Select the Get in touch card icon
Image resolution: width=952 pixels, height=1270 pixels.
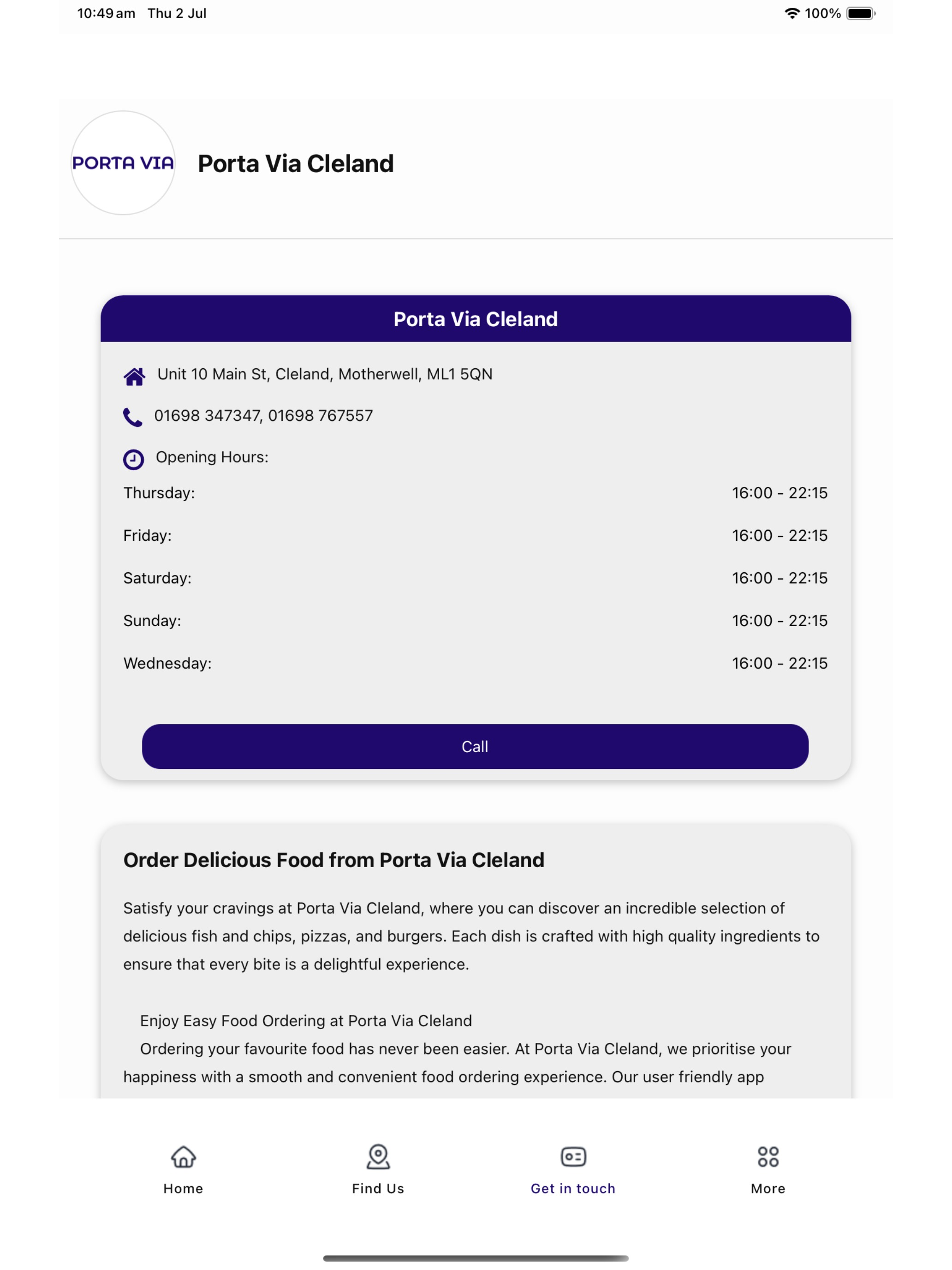point(573,1156)
